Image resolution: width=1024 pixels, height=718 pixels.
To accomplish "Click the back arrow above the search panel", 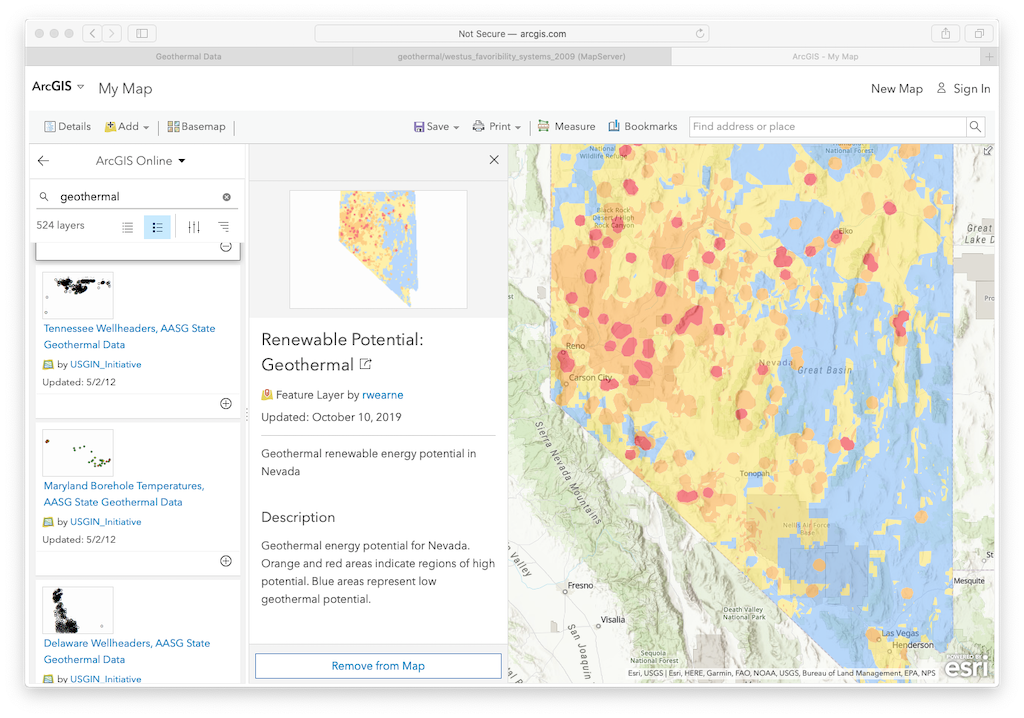I will [42, 160].
